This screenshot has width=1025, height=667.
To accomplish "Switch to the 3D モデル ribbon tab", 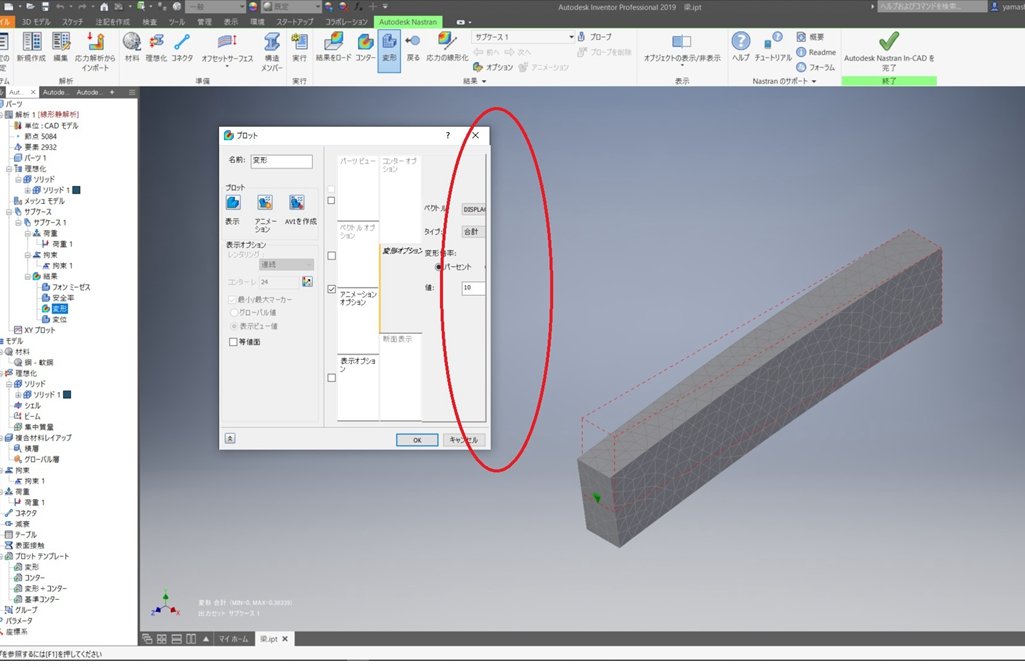I will 36,22.
